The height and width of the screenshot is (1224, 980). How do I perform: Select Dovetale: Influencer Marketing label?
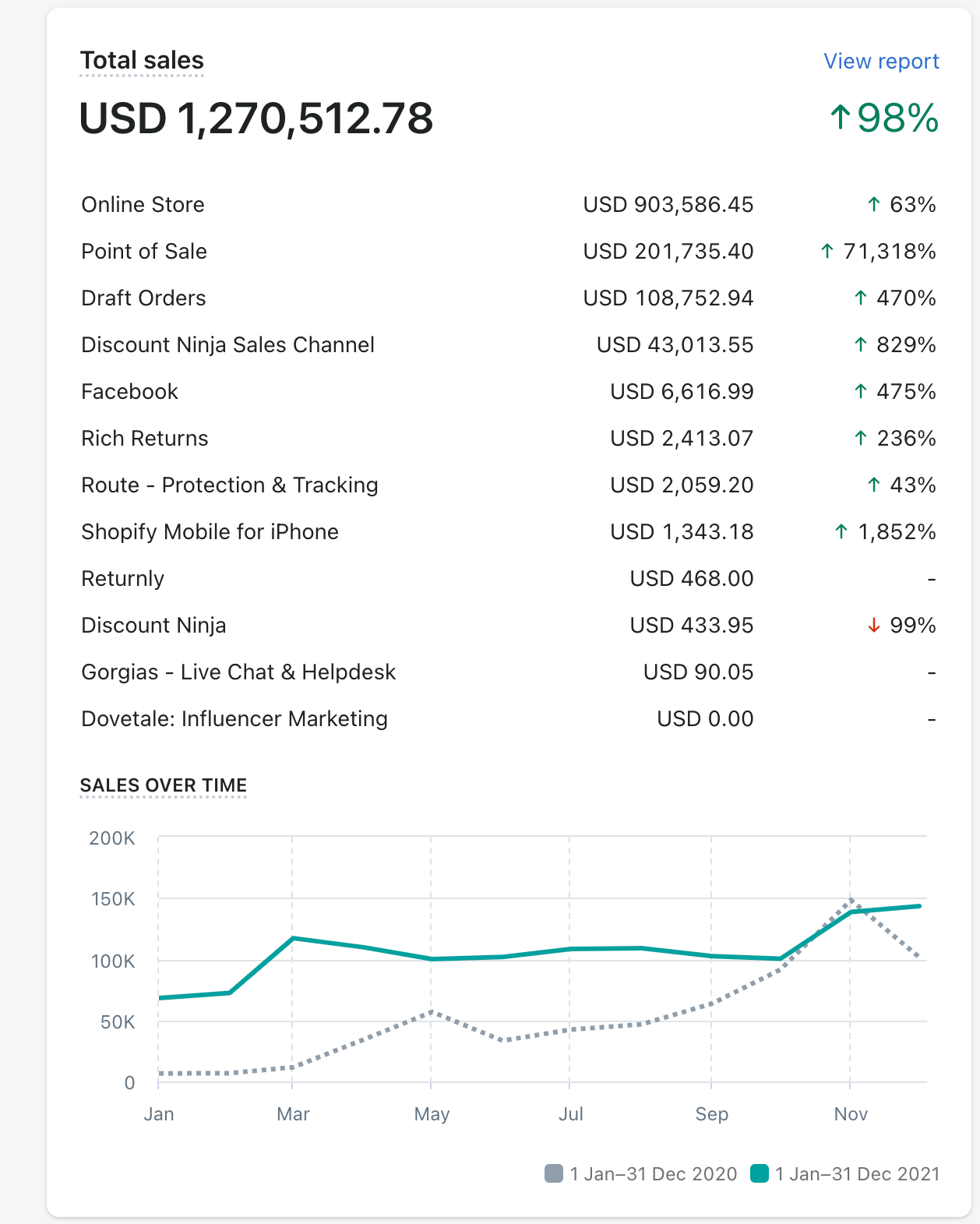[234, 719]
